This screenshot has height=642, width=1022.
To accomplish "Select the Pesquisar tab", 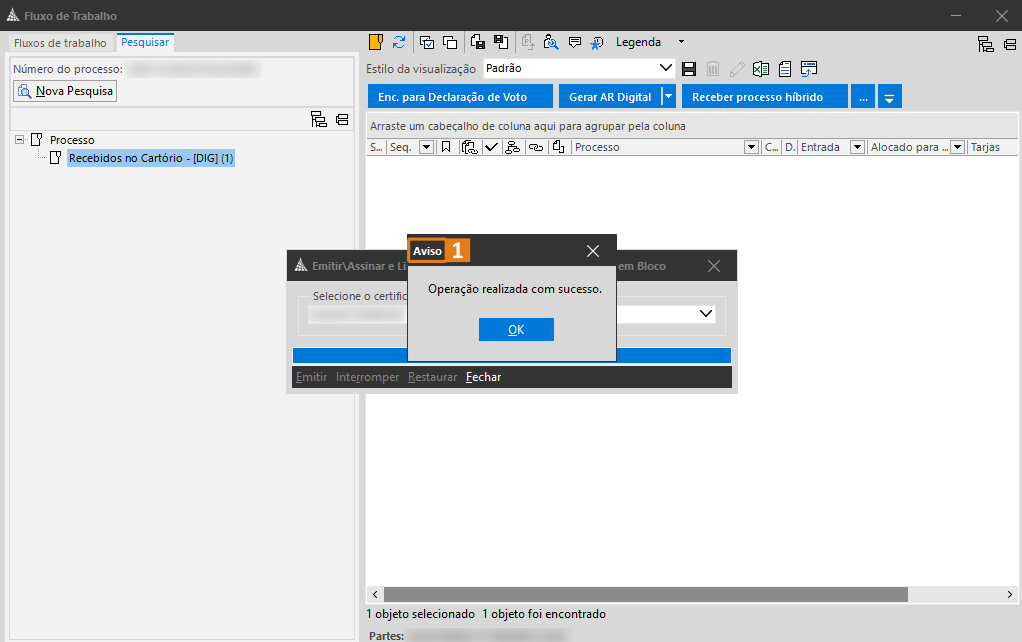I will click(145, 42).
